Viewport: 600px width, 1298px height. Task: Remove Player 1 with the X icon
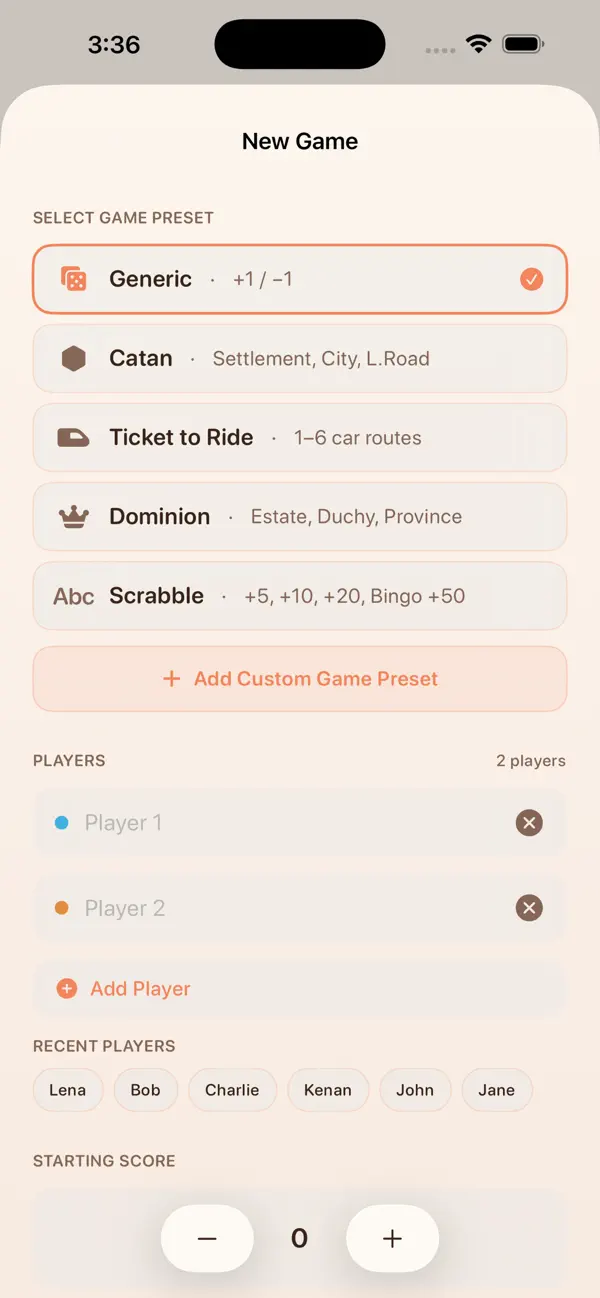pyautogui.click(x=529, y=823)
